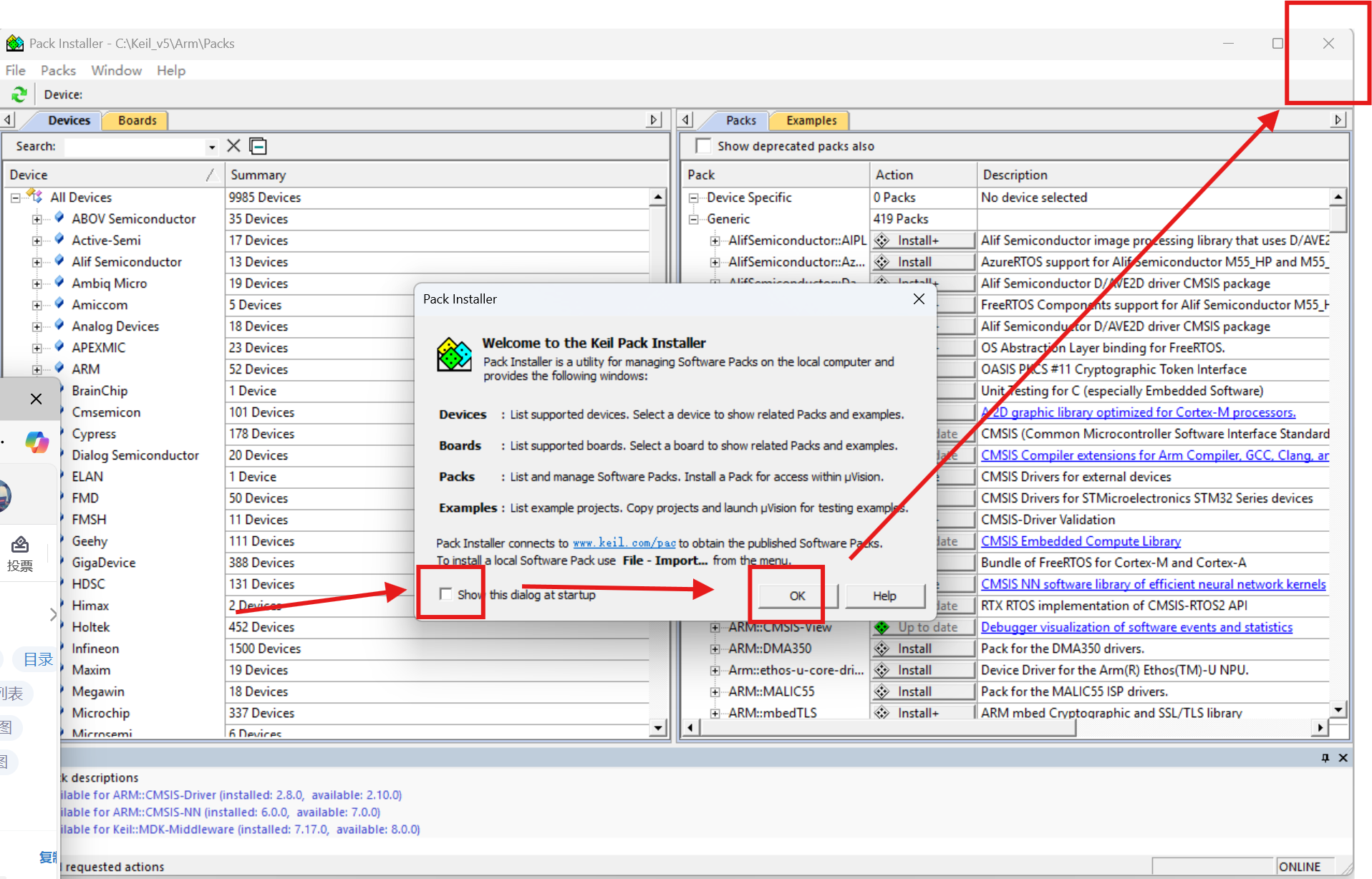This screenshot has width=1372, height=879.
Task: Click the Install icon for ARM::DMA350
Action: (x=882, y=649)
